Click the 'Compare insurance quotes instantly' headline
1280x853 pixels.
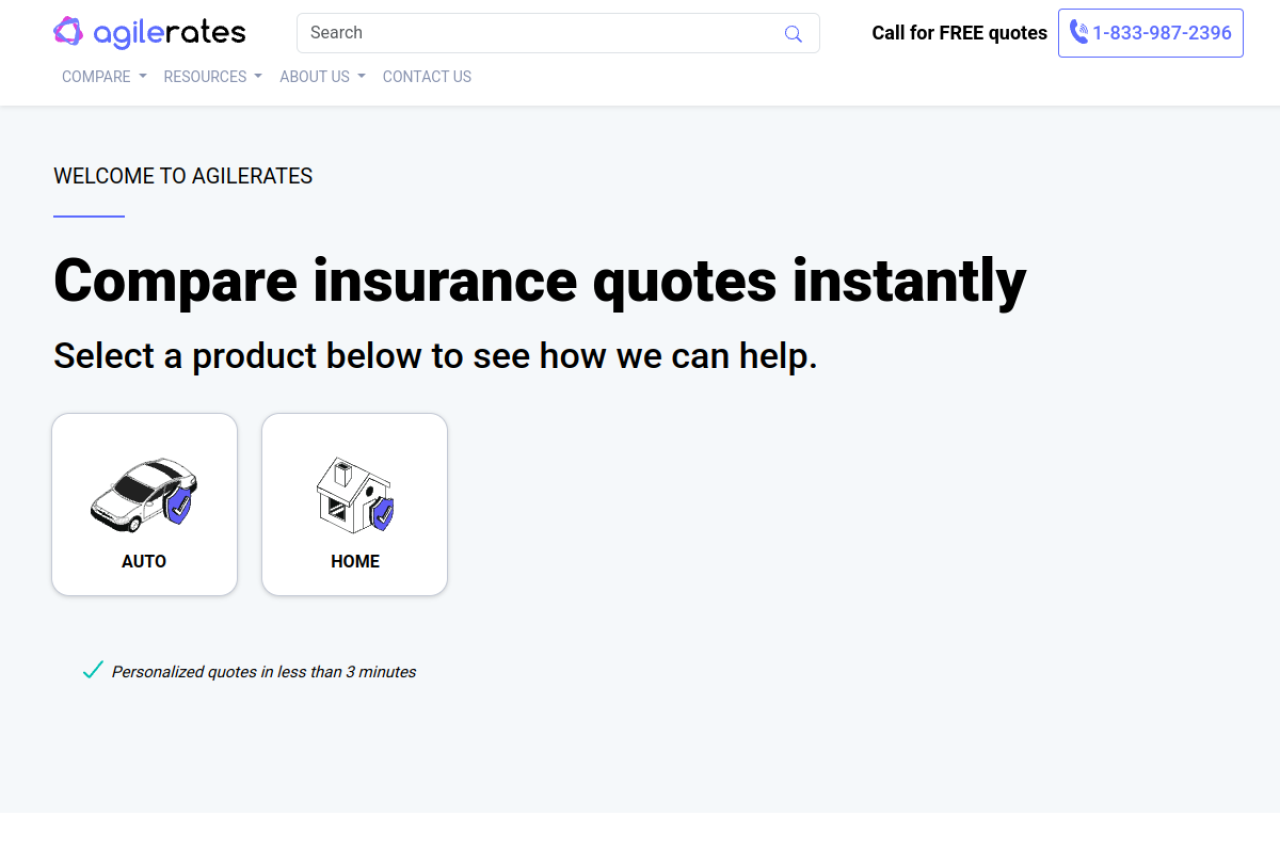pyautogui.click(x=540, y=281)
